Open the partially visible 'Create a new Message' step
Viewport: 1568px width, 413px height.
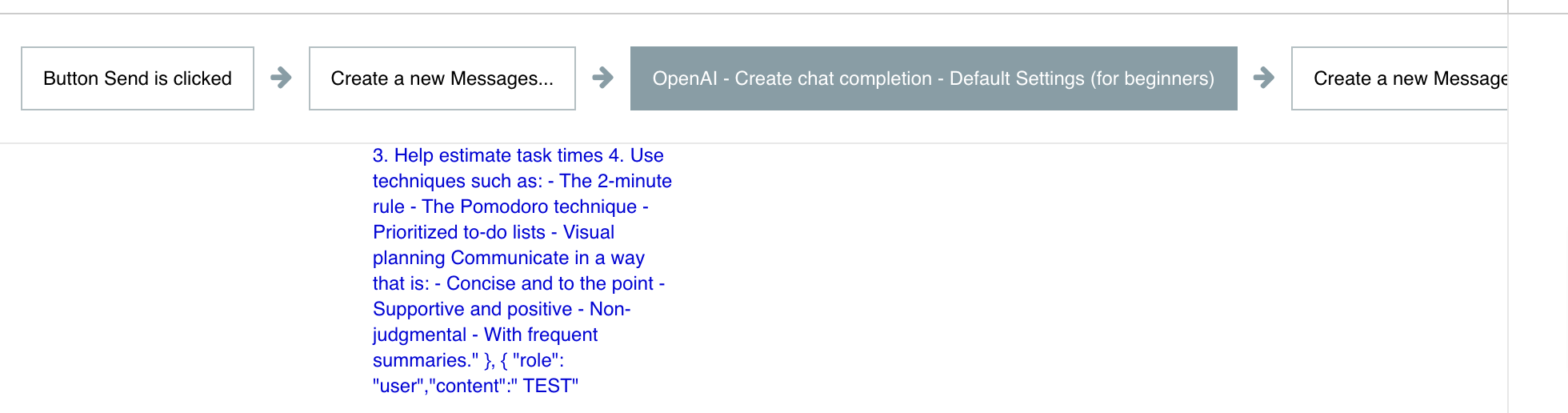coord(1400,78)
